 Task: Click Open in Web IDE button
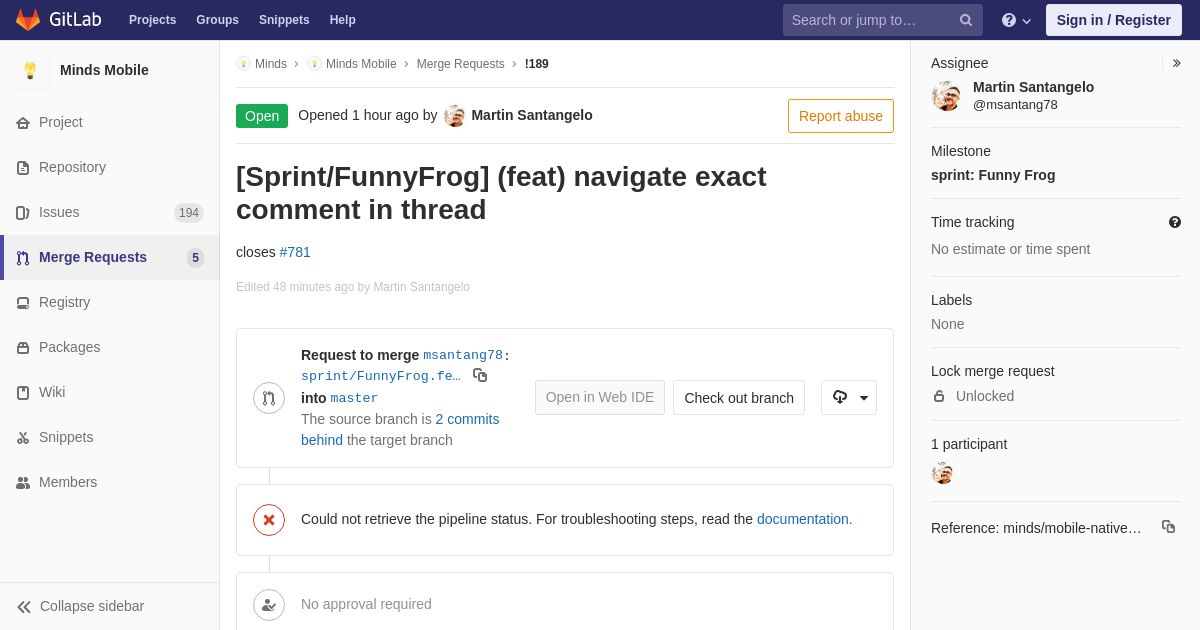coord(600,398)
